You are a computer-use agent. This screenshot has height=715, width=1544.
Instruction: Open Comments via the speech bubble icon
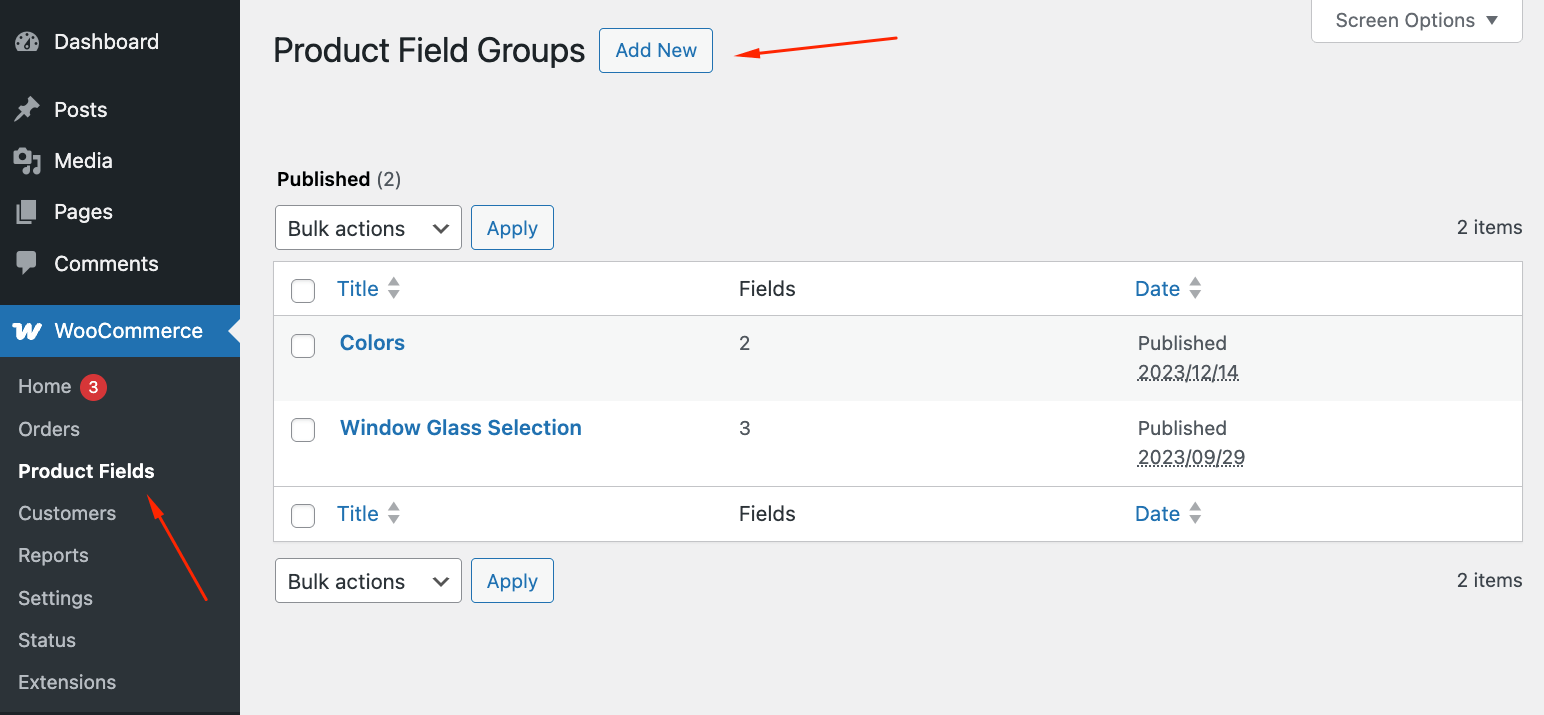25,263
